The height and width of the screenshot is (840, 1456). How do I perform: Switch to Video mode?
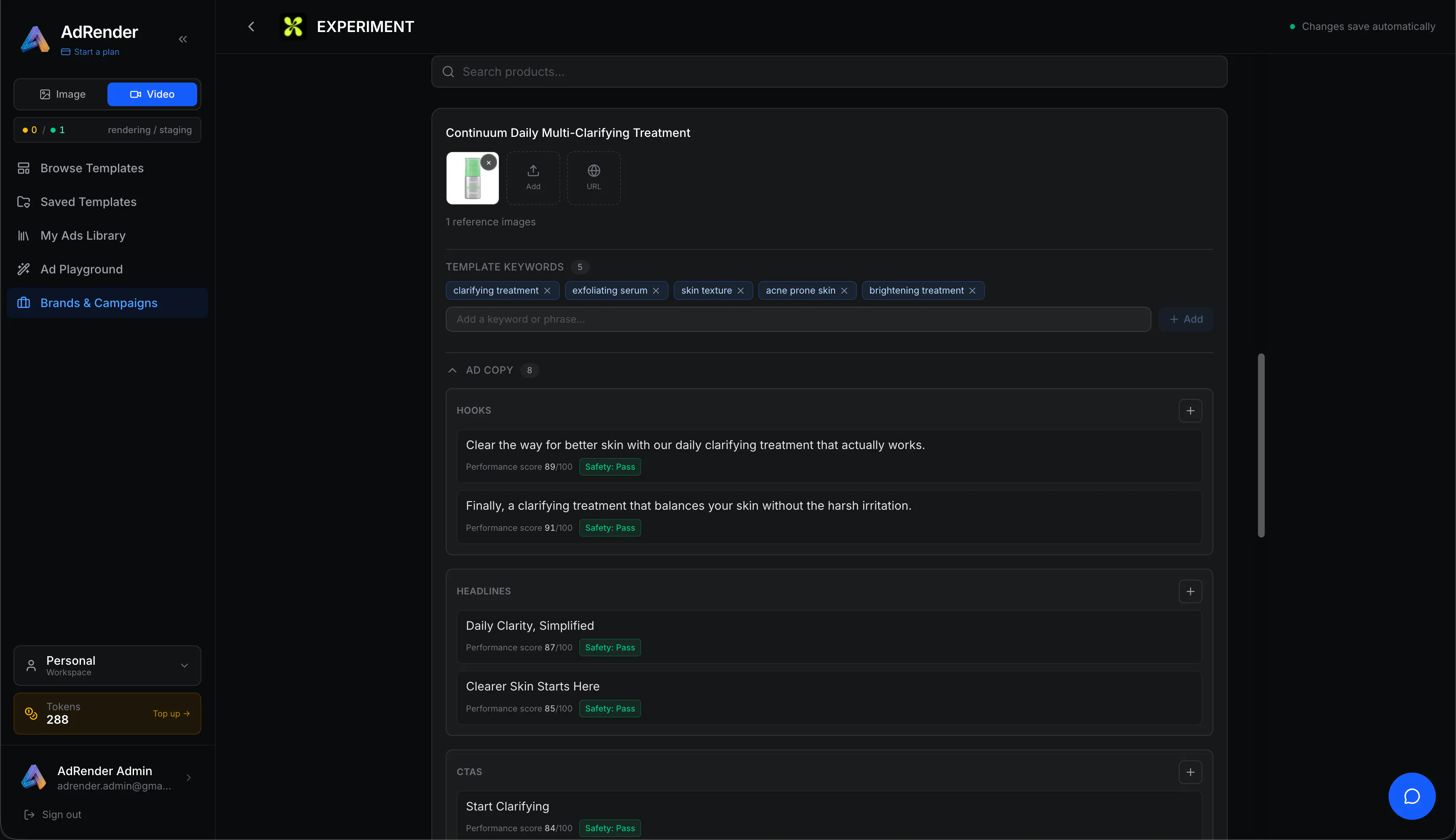point(152,94)
